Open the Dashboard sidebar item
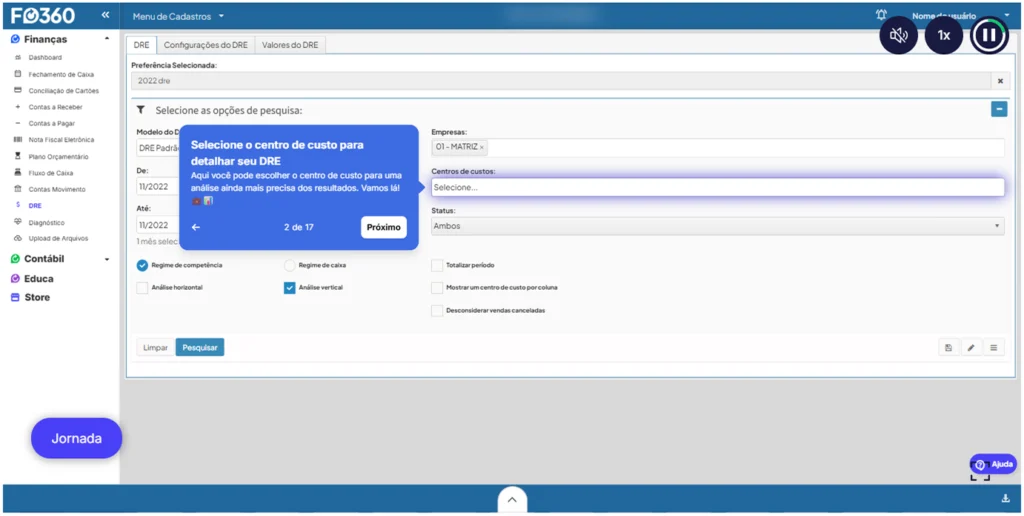Viewport: 1024px width, 516px height. (x=45, y=57)
